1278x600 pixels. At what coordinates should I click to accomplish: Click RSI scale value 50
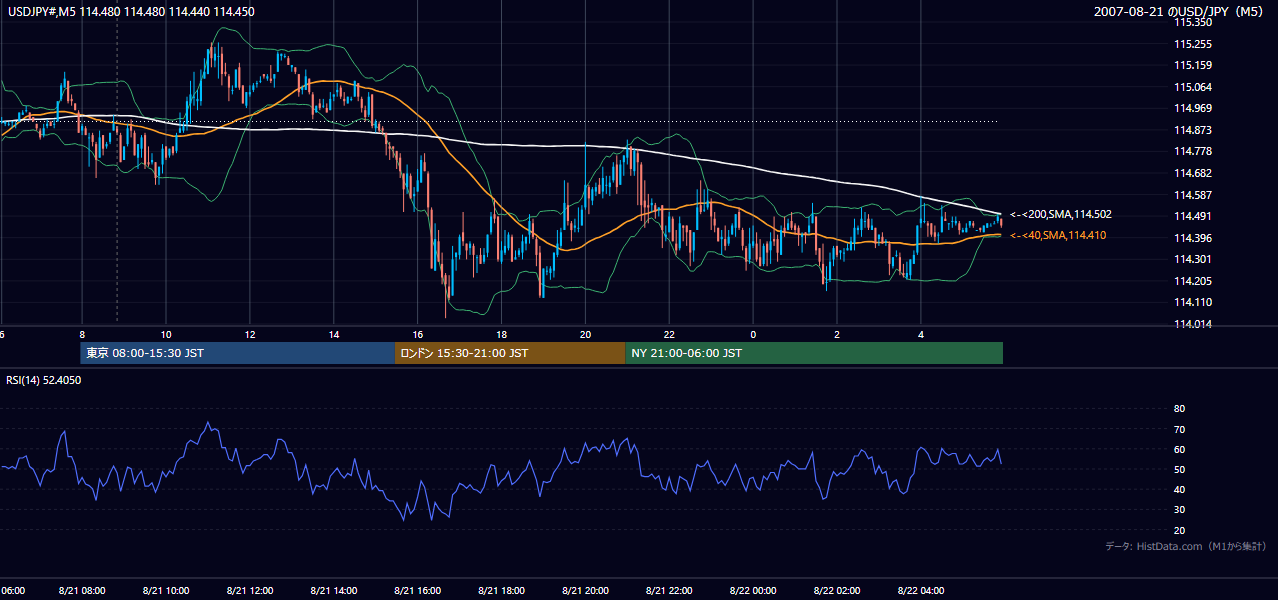pyautogui.click(x=1179, y=469)
